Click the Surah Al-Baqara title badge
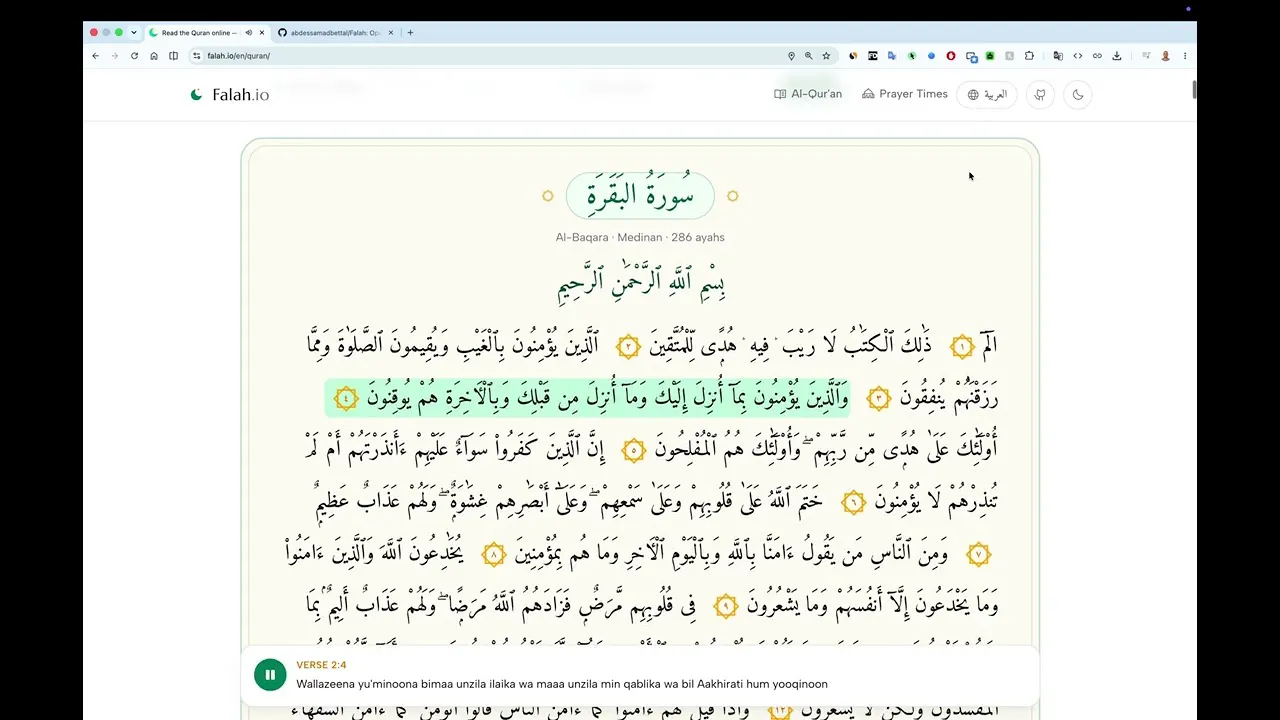The width and height of the screenshot is (1280, 720). [640, 196]
